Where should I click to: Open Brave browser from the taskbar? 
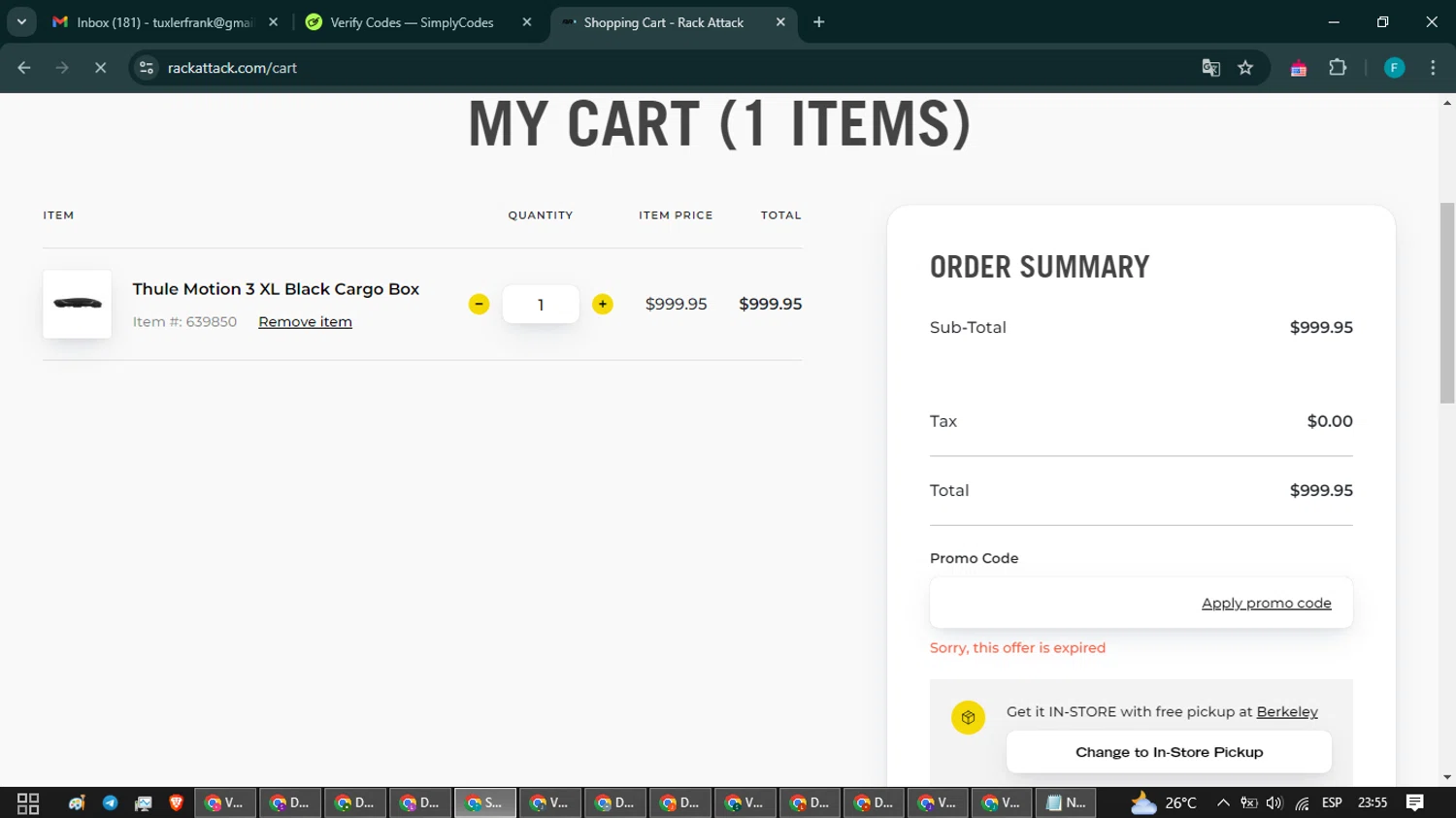tap(176, 803)
